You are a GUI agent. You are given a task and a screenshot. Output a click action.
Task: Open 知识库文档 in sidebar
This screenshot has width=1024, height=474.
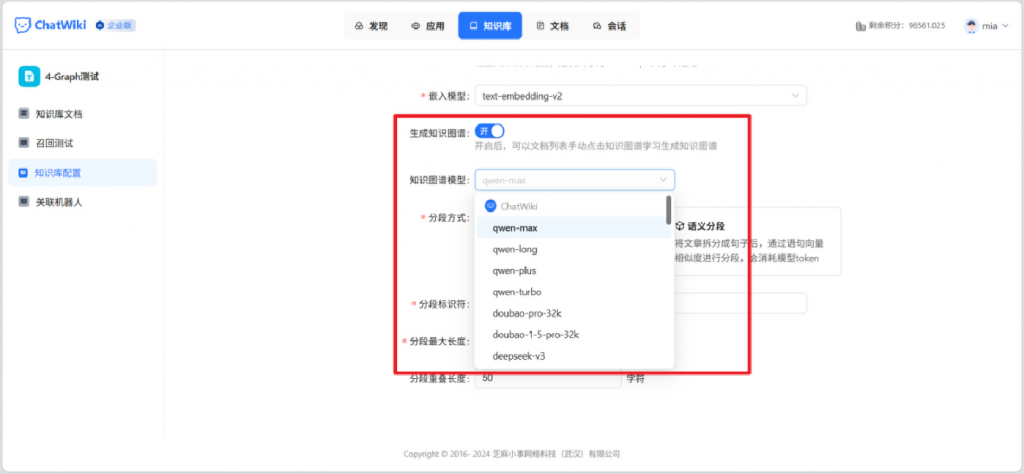82,114
